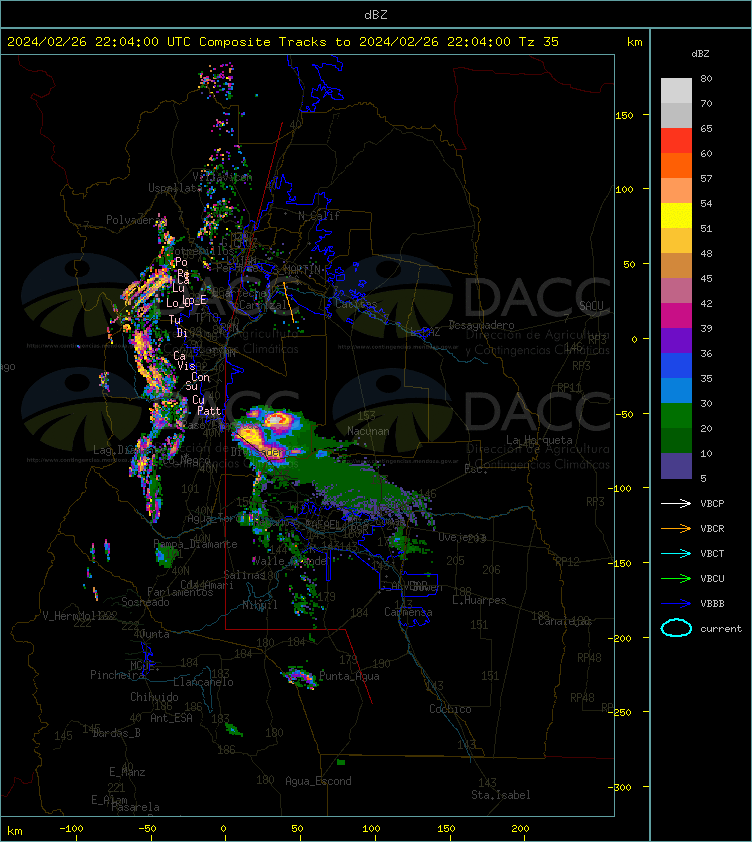Select the bright yellow 54 dBZ swatch
The image size is (752, 842).
pyautogui.click(x=676, y=215)
